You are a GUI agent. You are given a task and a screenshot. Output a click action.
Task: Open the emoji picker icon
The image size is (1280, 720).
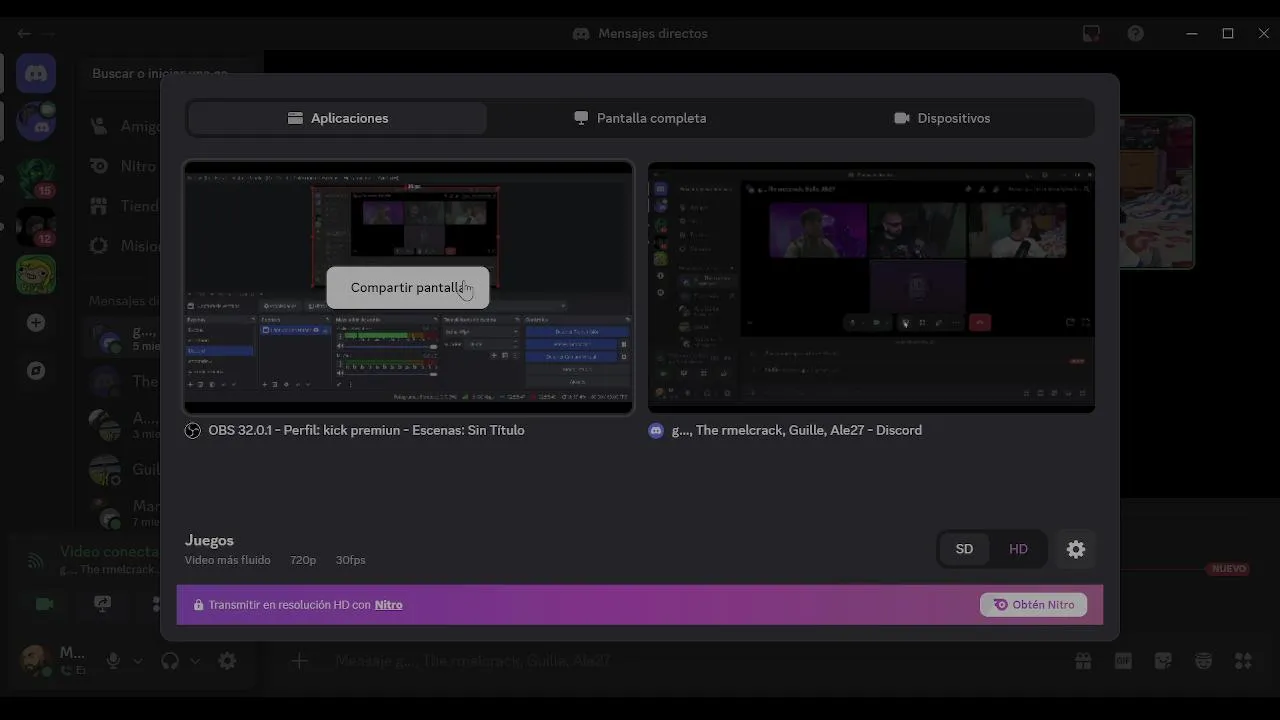coord(1203,661)
